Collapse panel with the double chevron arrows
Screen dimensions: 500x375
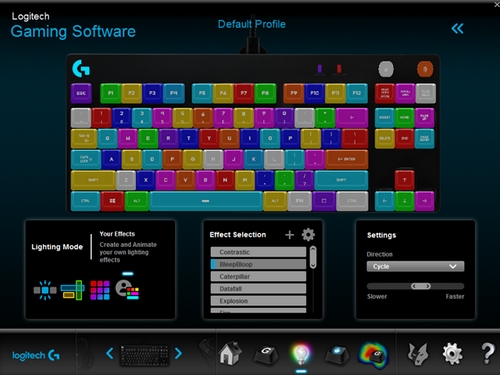457,29
